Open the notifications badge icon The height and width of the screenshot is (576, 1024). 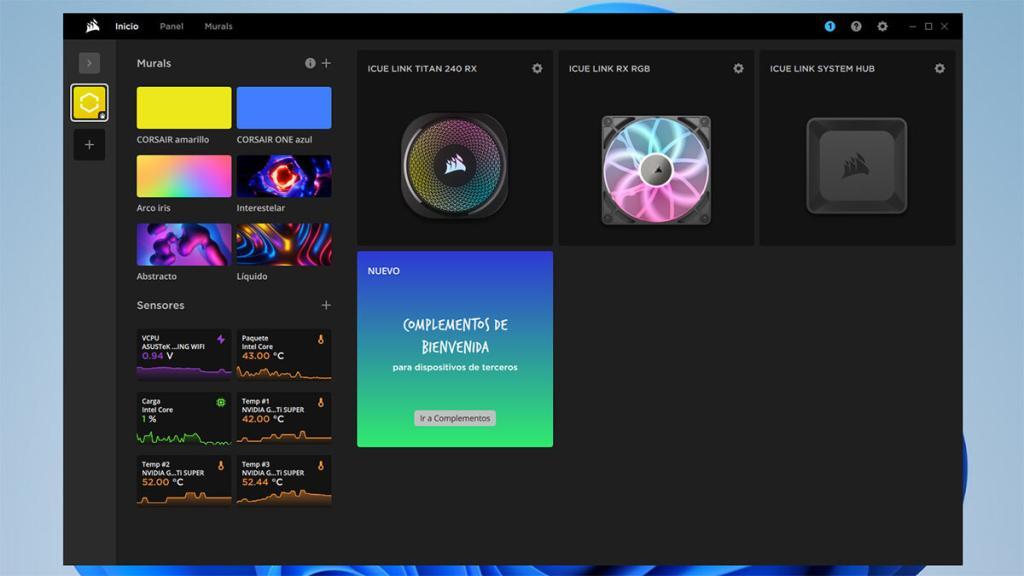[829, 26]
